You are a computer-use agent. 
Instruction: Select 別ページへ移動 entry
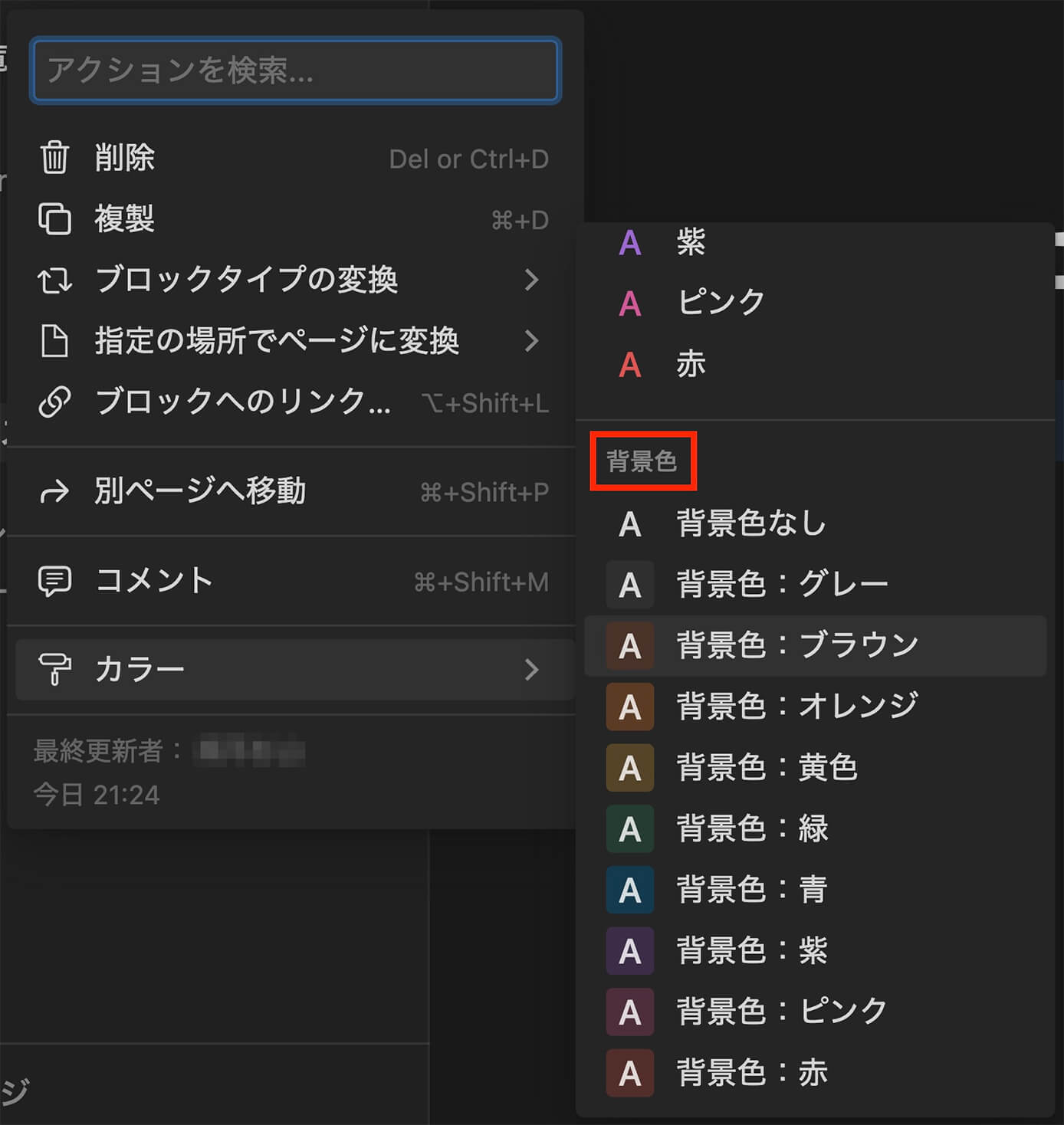pos(293,491)
